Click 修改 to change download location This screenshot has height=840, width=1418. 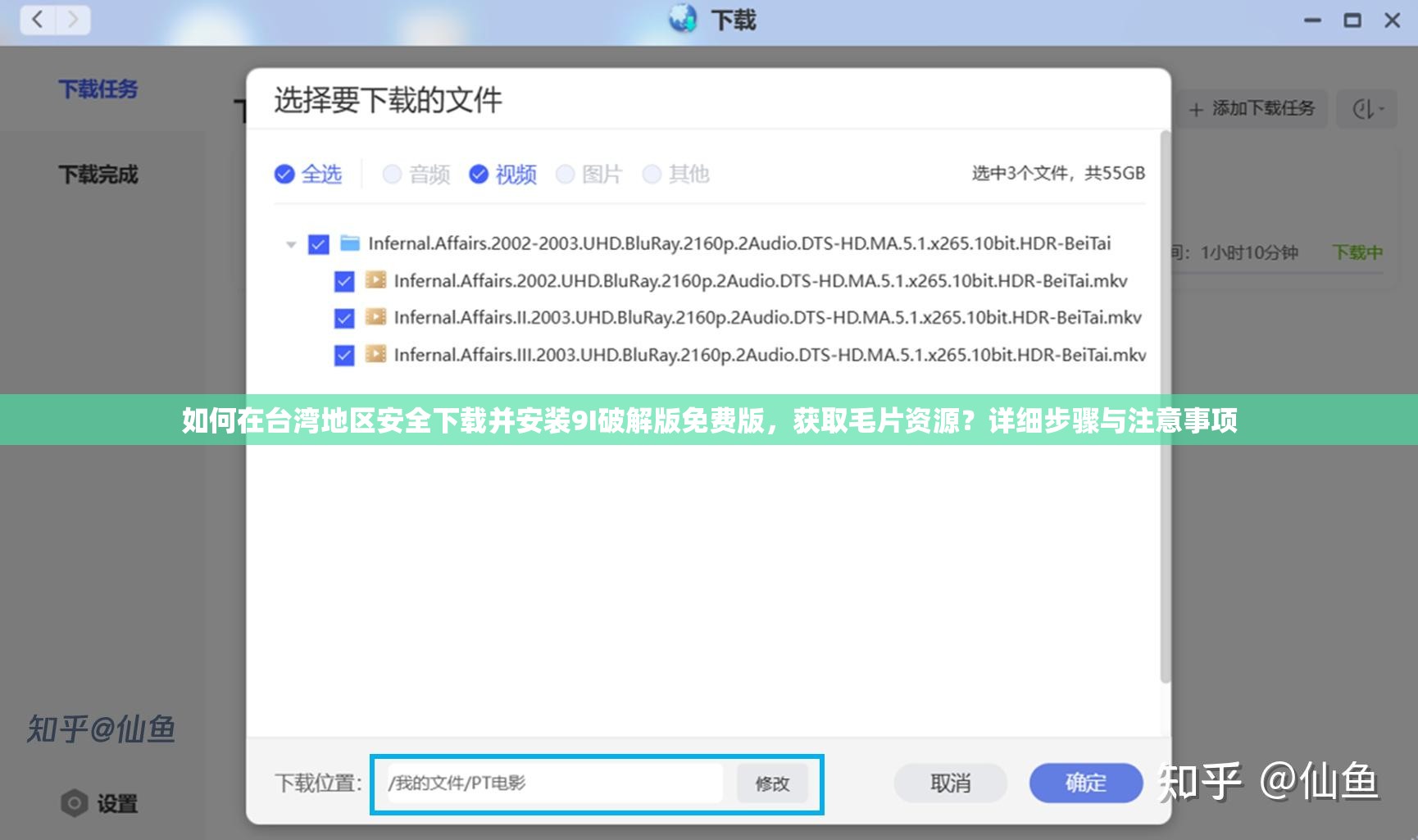[x=771, y=783]
